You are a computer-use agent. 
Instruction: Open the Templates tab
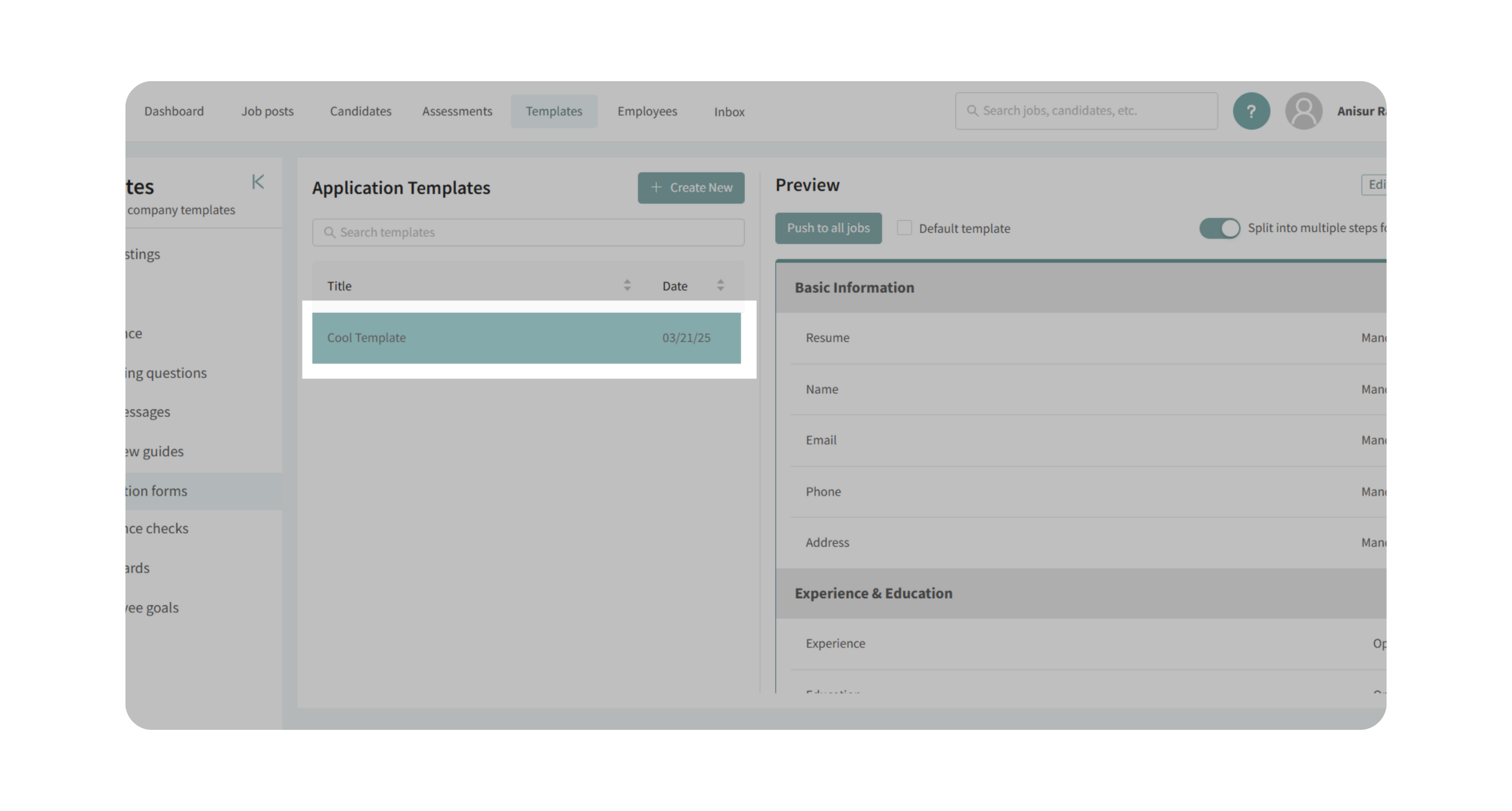(x=553, y=111)
